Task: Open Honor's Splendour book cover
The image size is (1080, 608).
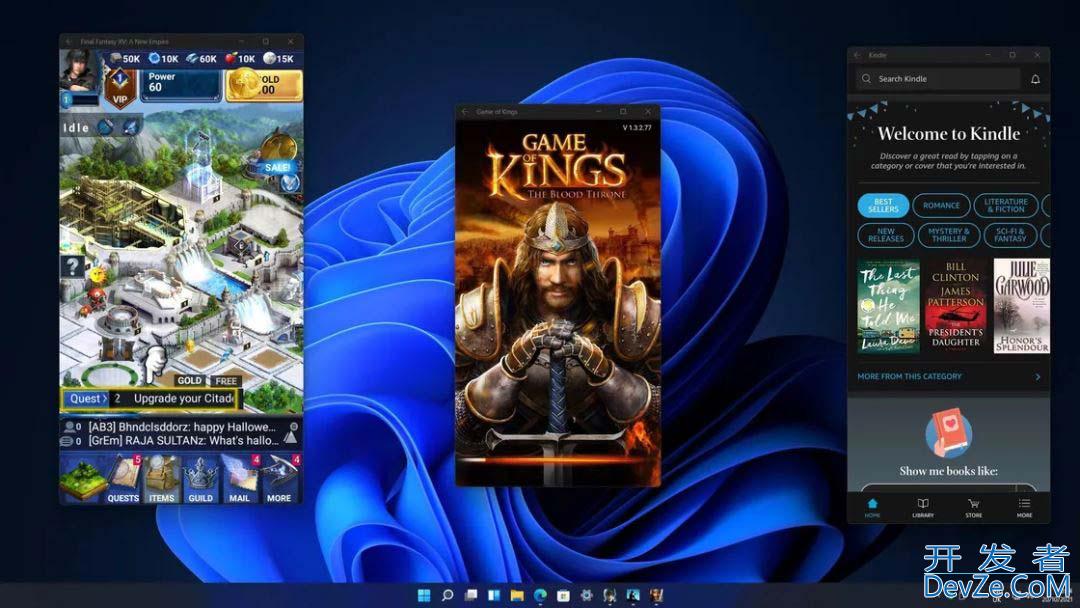Action: pos(1021,306)
